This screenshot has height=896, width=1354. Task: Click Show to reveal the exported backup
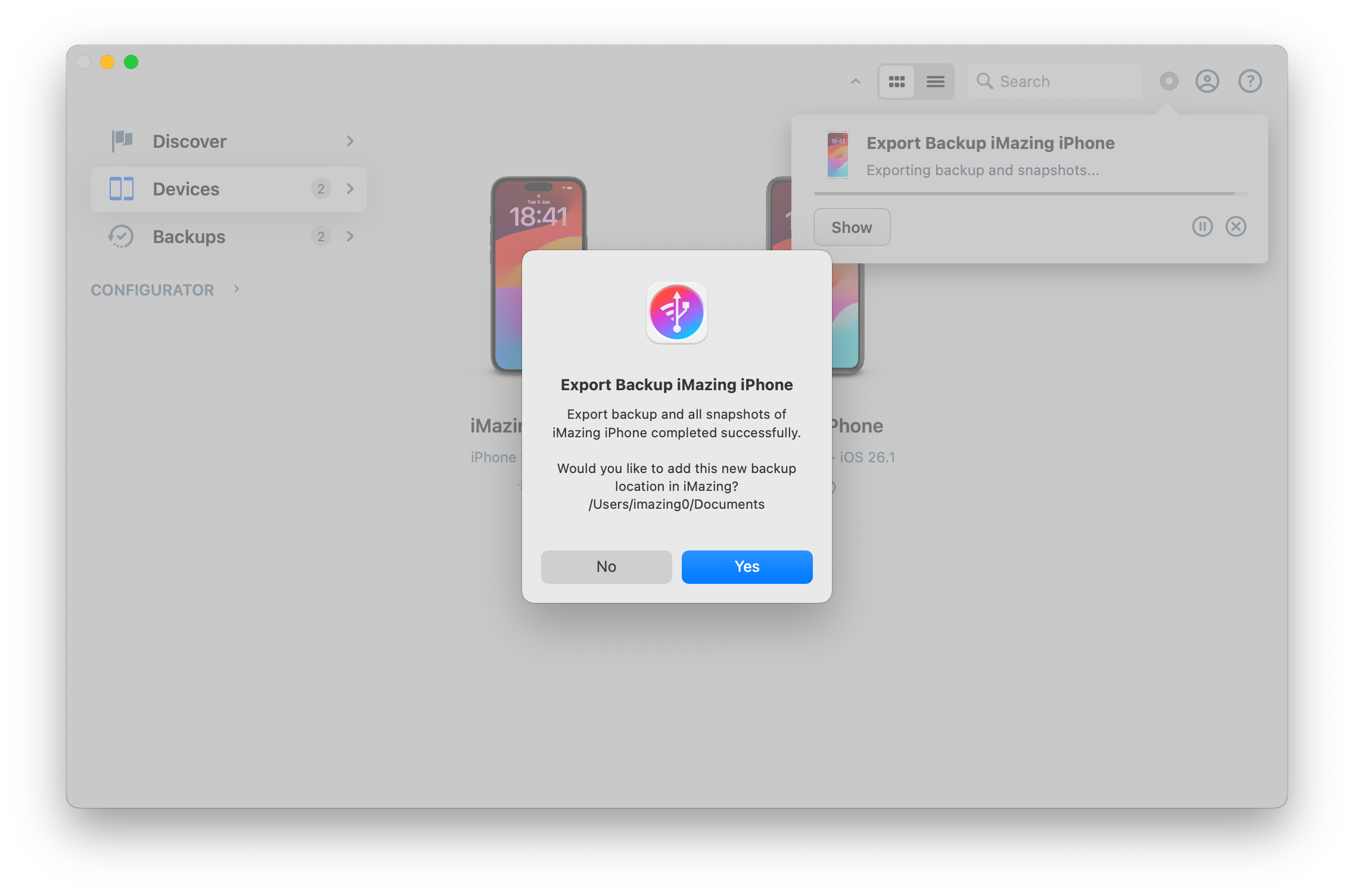tap(851, 226)
